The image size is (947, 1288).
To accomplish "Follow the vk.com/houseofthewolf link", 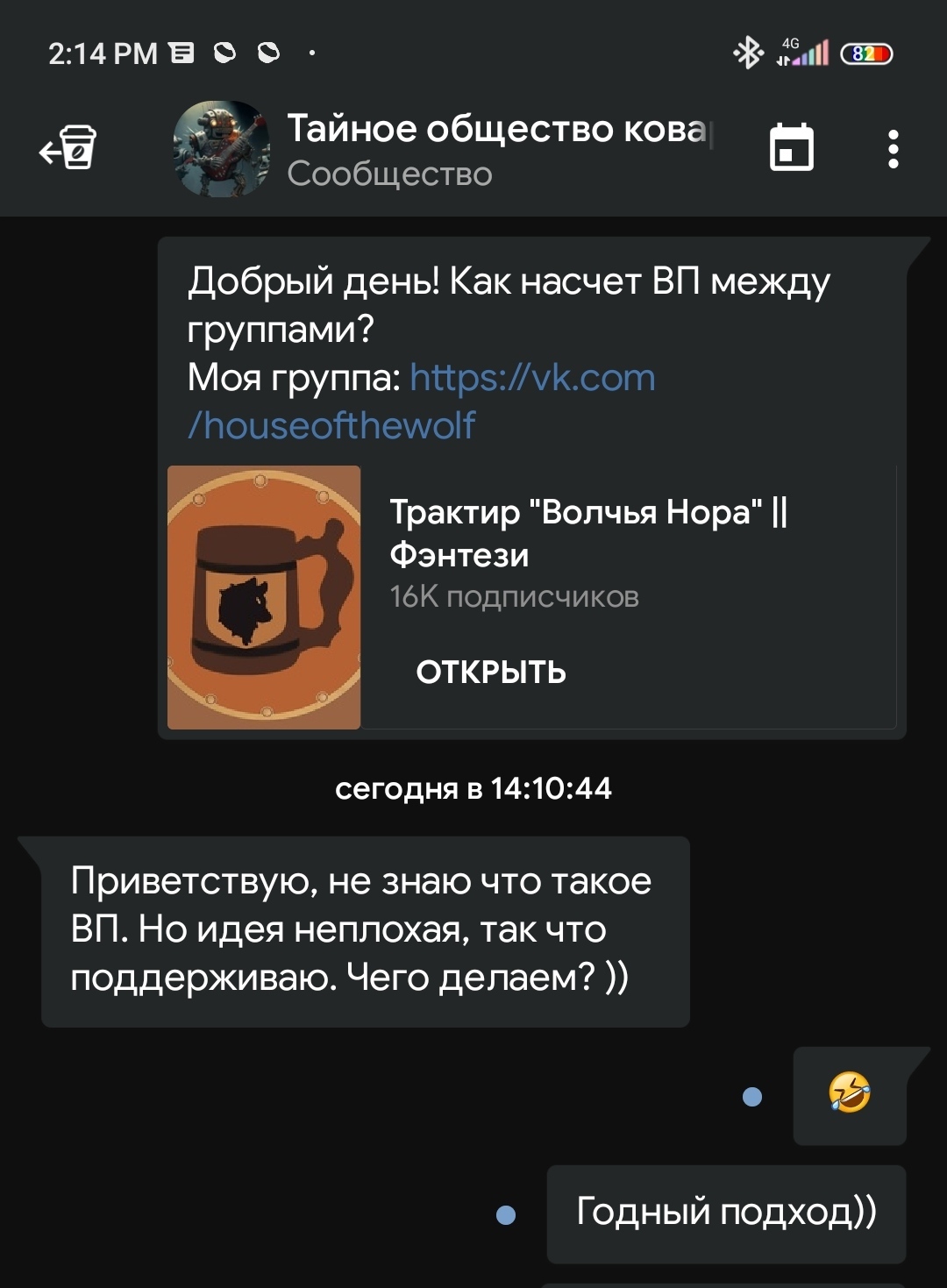I will point(422,402).
